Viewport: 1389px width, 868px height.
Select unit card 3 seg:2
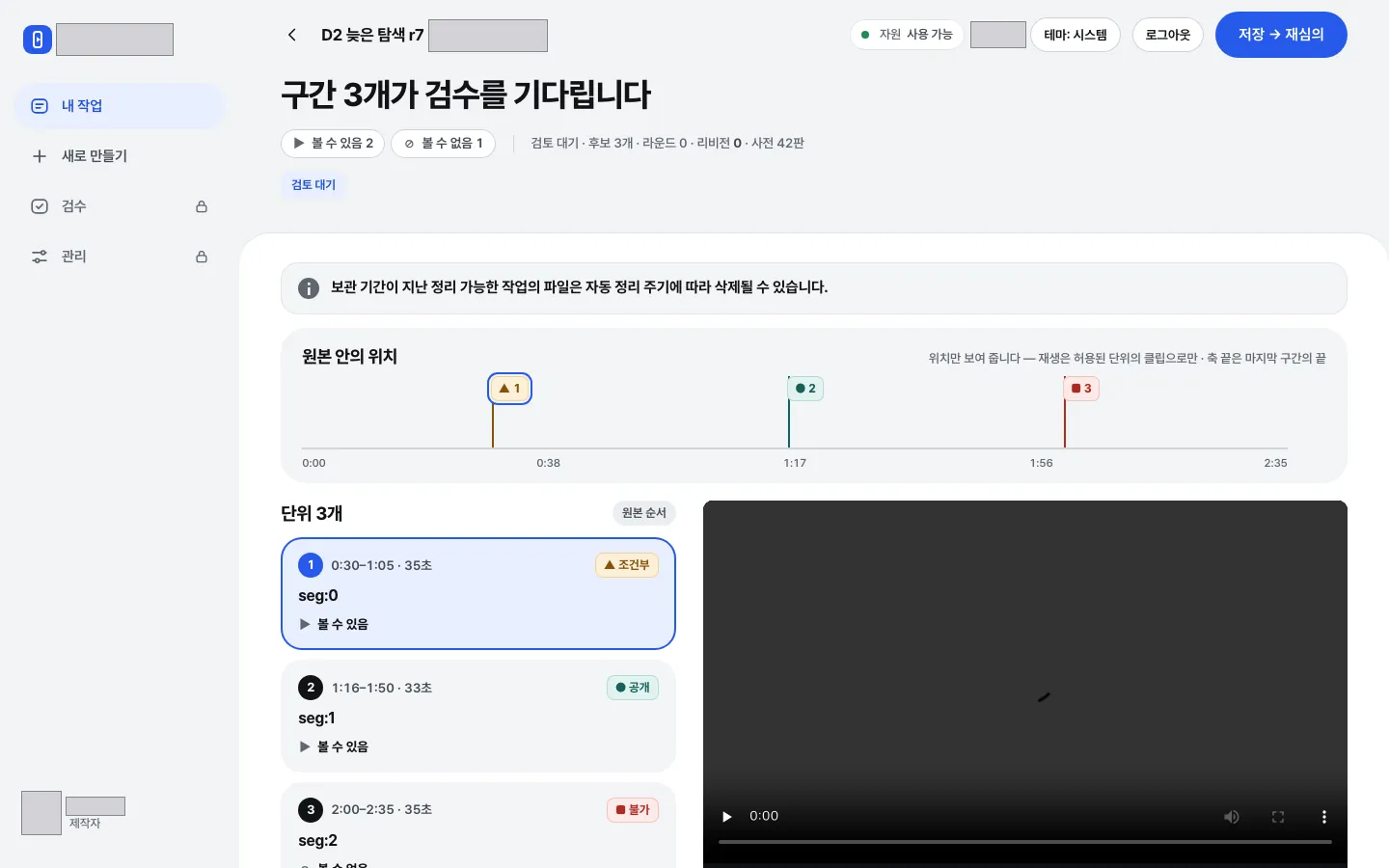click(x=478, y=826)
